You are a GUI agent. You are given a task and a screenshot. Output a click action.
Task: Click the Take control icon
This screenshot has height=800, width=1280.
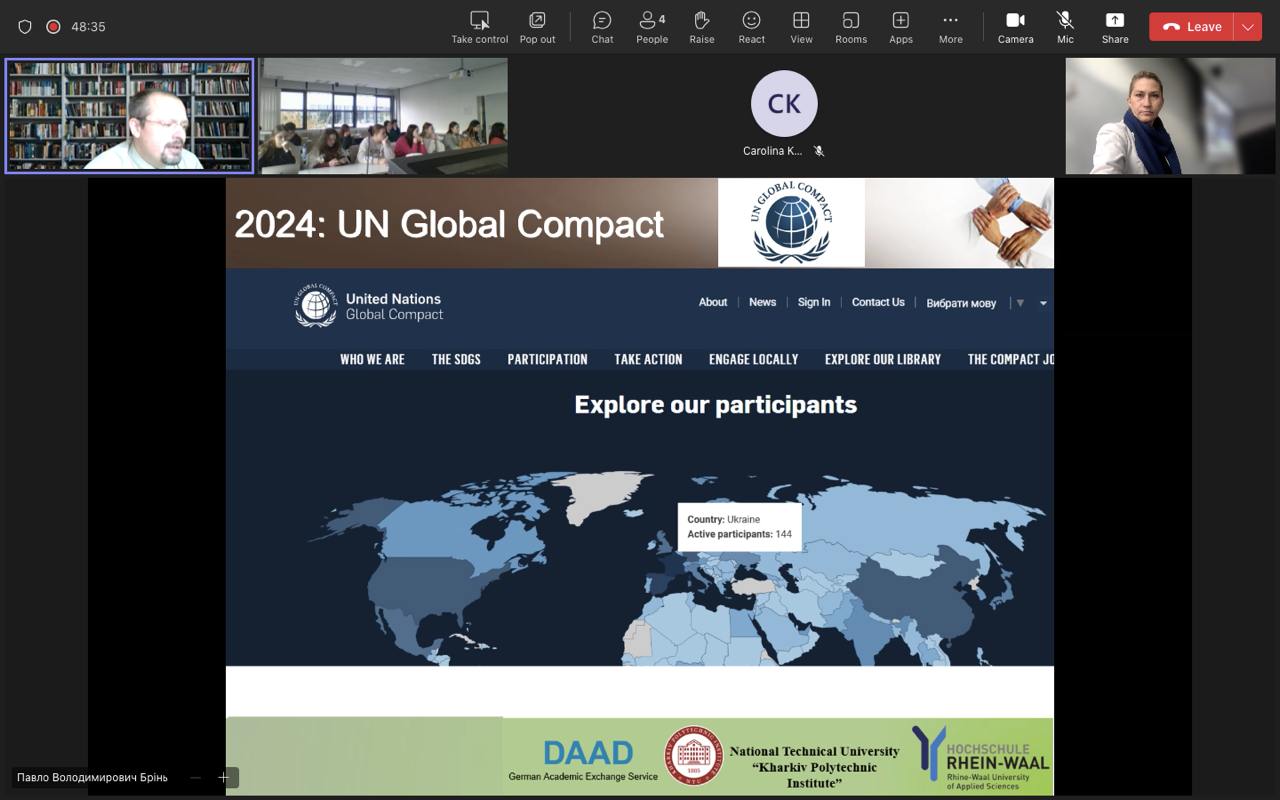click(x=480, y=27)
